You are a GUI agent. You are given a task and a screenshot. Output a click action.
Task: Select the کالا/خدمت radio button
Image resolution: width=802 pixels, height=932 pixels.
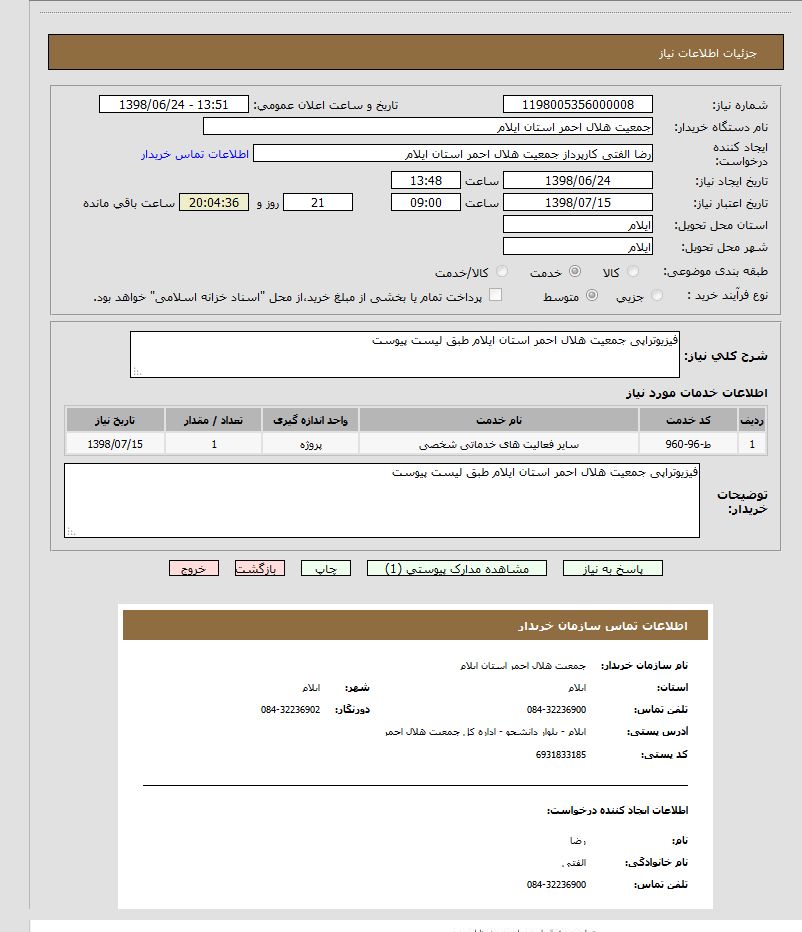(502, 272)
